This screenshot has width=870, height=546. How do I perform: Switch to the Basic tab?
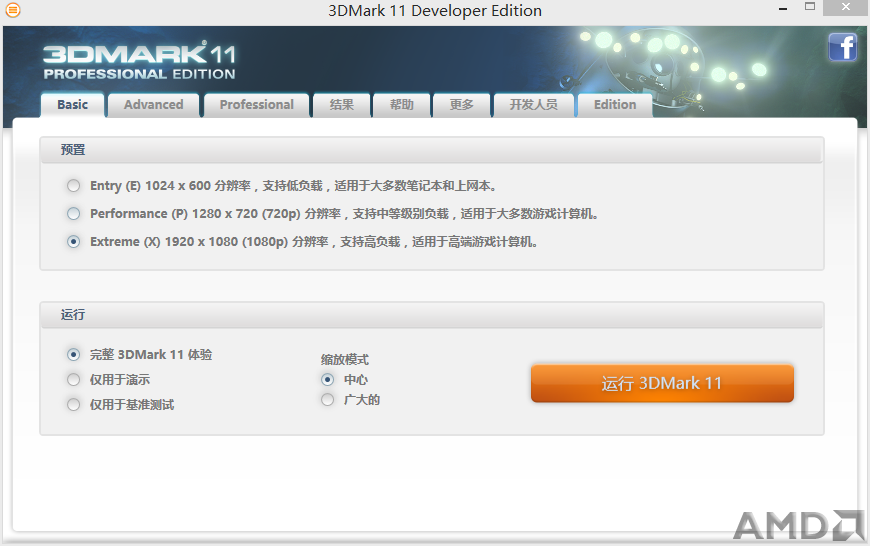point(73,105)
